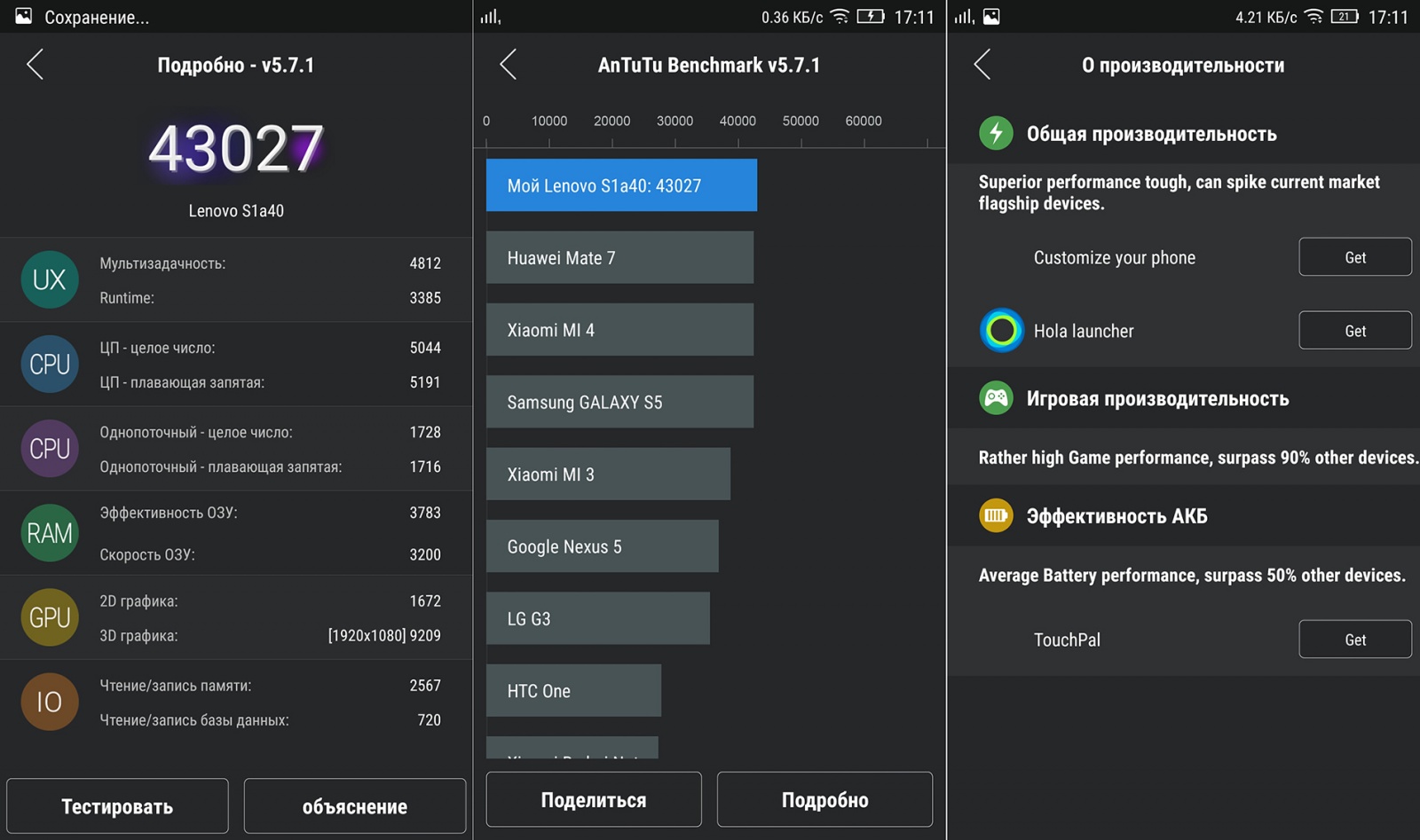Tap the Однопоточный - целое число: label
The height and width of the screenshot is (840, 1420).
(x=196, y=432)
